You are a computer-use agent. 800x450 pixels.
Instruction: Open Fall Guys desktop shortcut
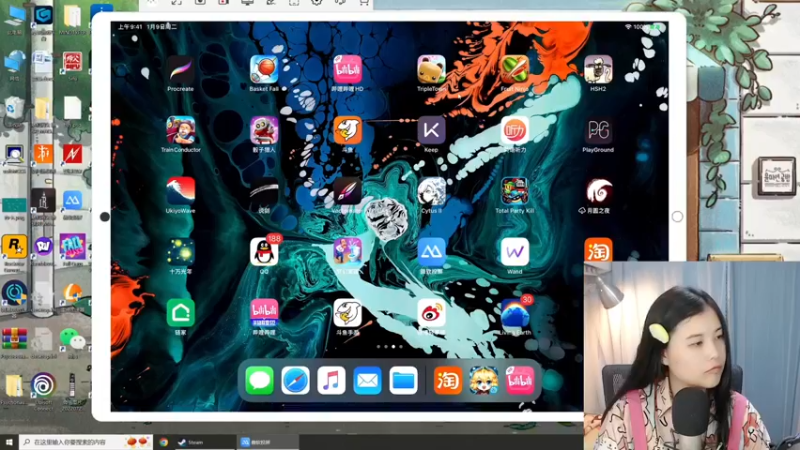(72, 247)
